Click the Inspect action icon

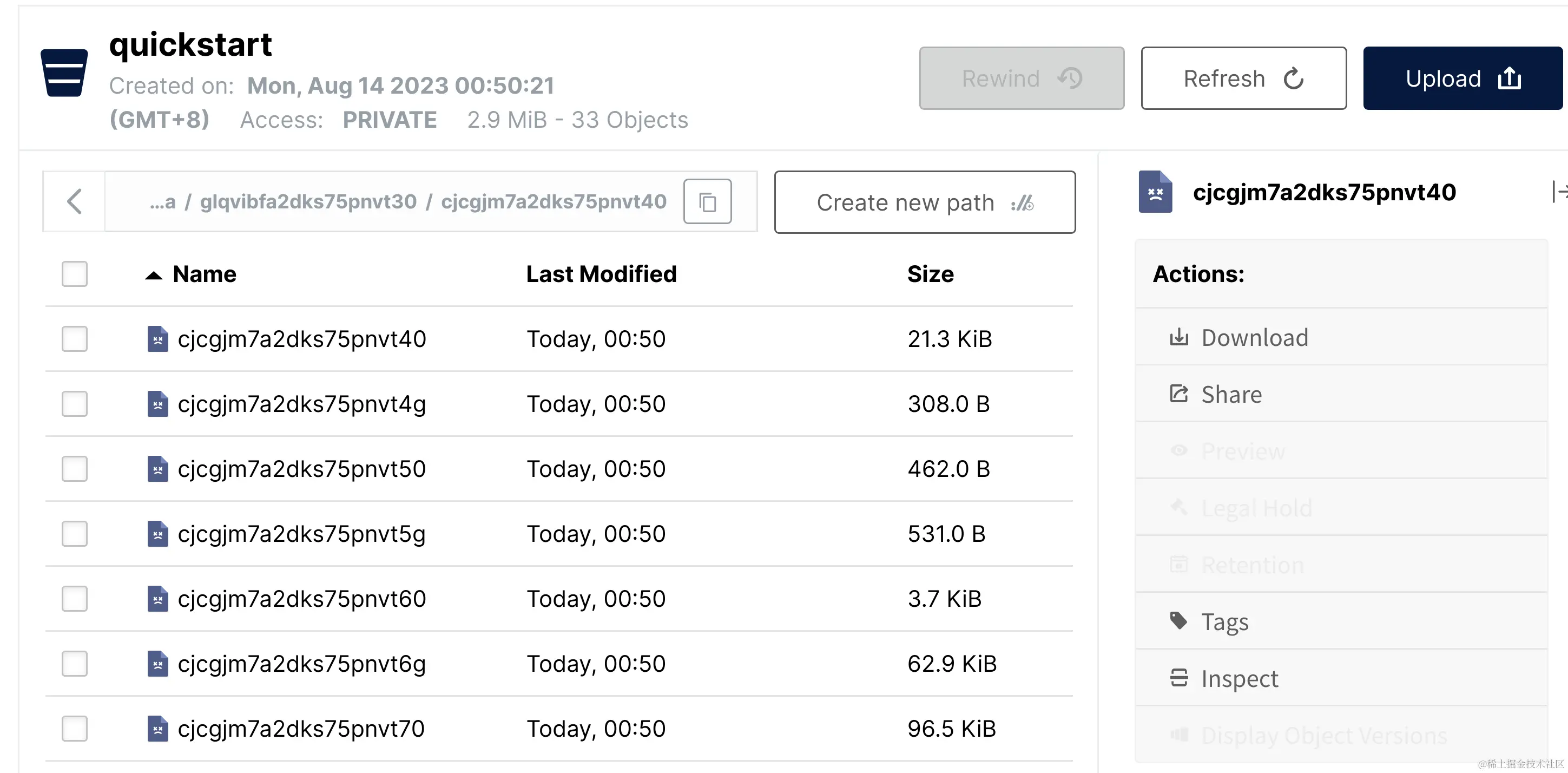[x=1178, y=678]
